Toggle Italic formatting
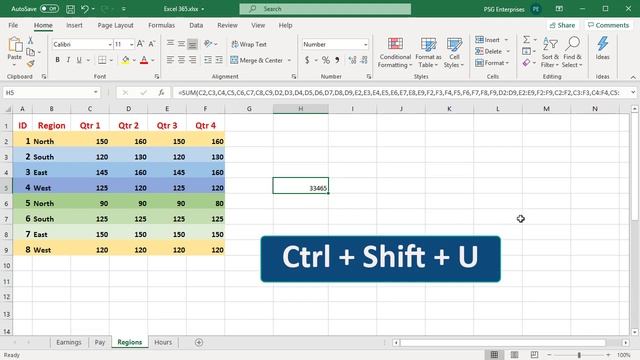 click(x=68, y=60)
